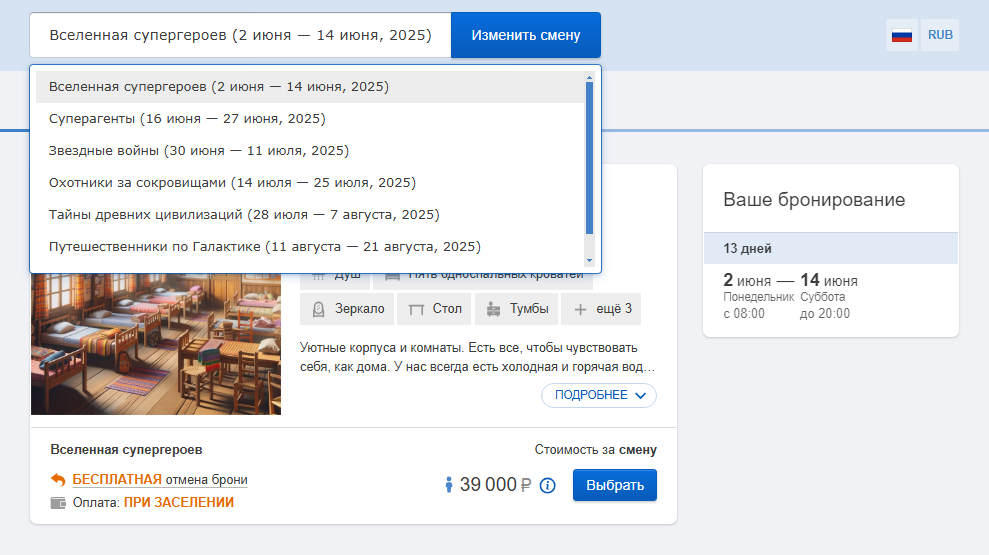
Task: Click the Тумбы amenity tag
Action: tap(516, 309)
